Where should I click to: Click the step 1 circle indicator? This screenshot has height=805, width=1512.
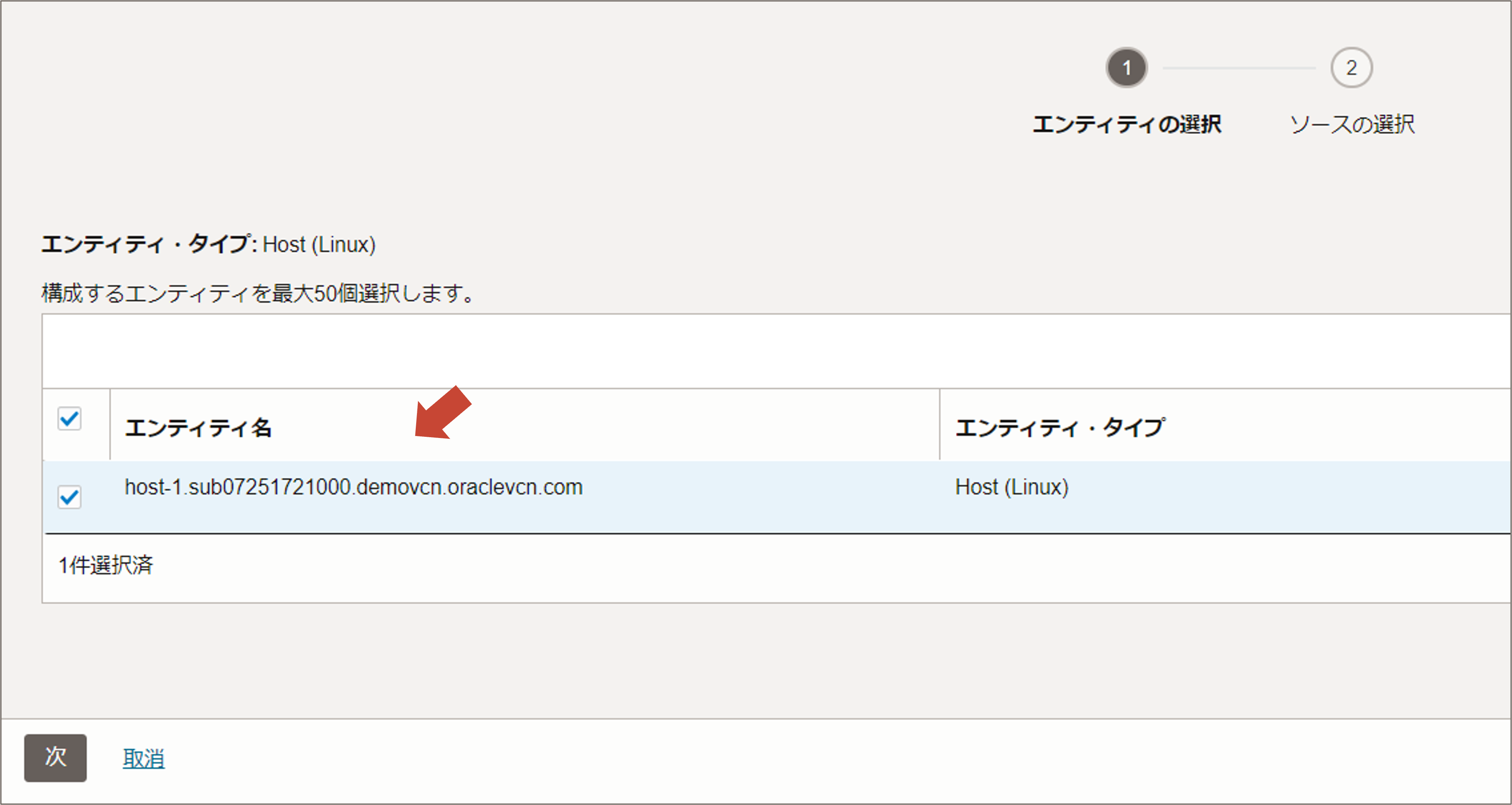coord(1126,67)
